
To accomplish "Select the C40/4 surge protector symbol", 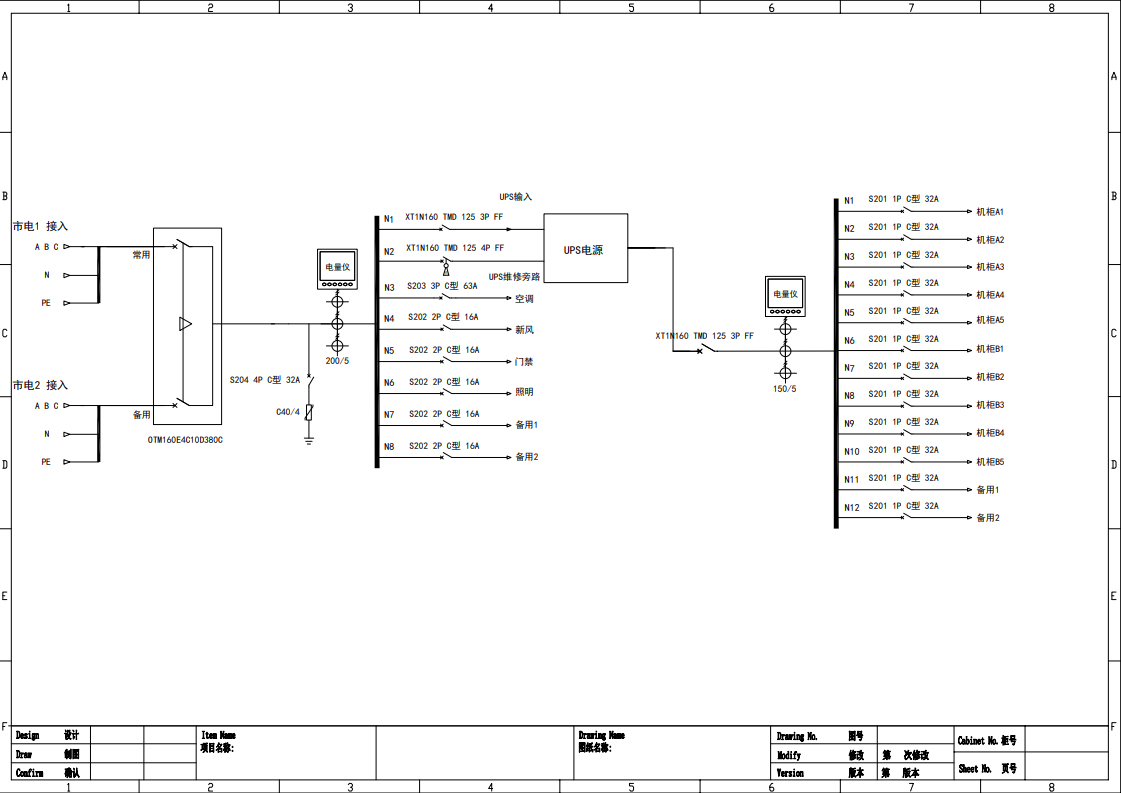I will (309, 412).
